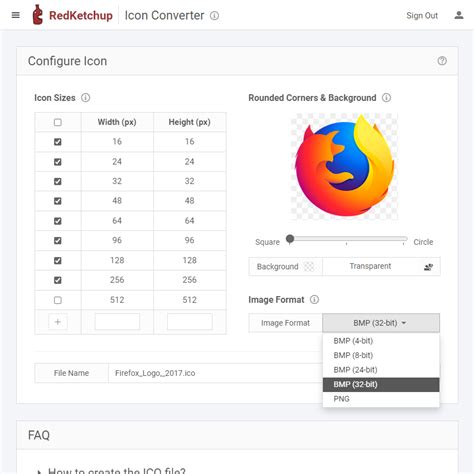Screen dimensions: 474x474
Task: Click the FAQ section heading
Action: click(x=39, y=435)
